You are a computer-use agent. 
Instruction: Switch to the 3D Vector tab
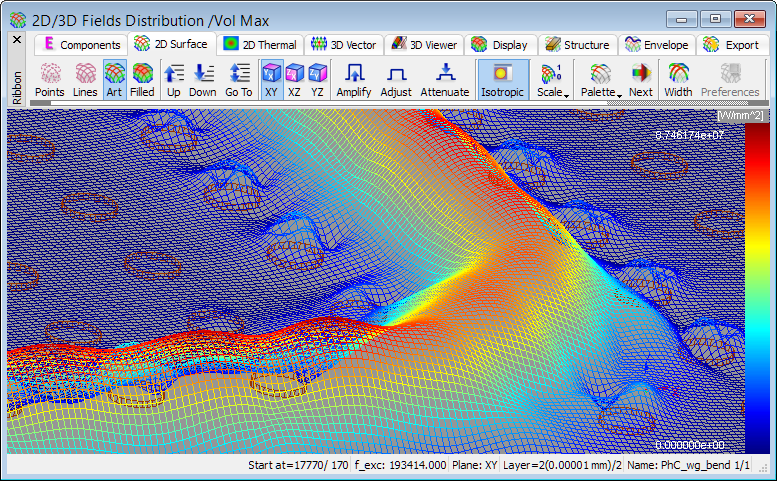pyautogui.click(x=343, y=45)
